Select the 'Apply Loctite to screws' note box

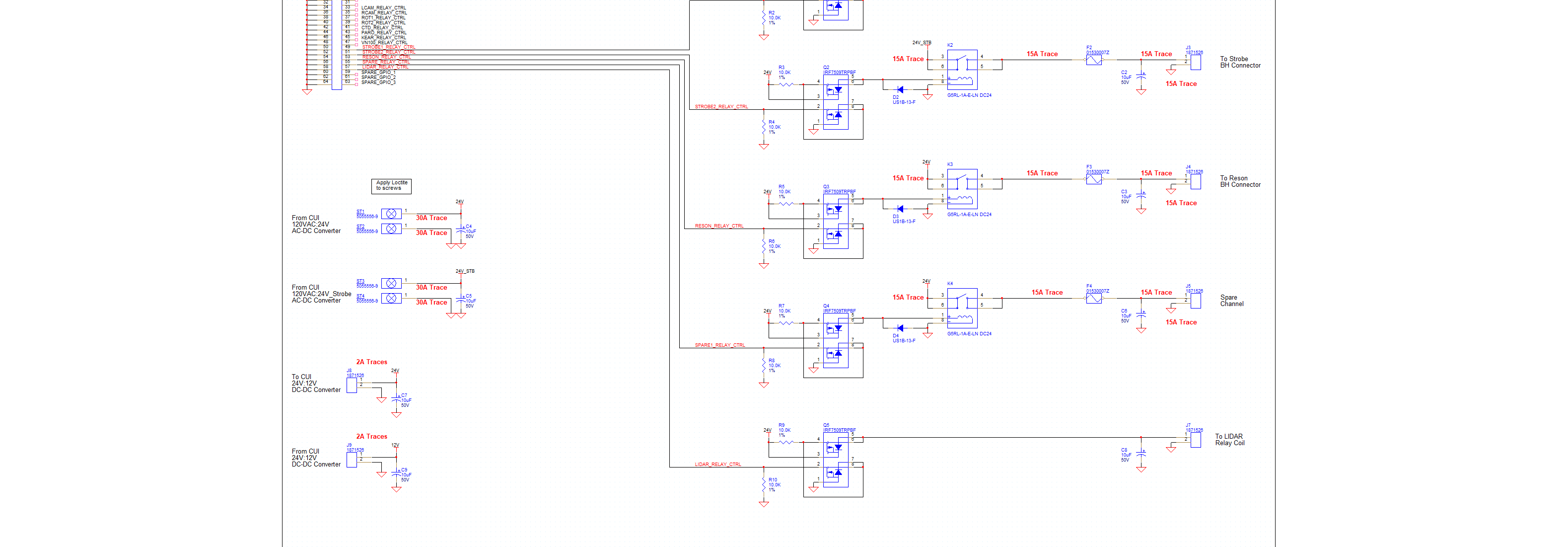[x=391, y=186]
